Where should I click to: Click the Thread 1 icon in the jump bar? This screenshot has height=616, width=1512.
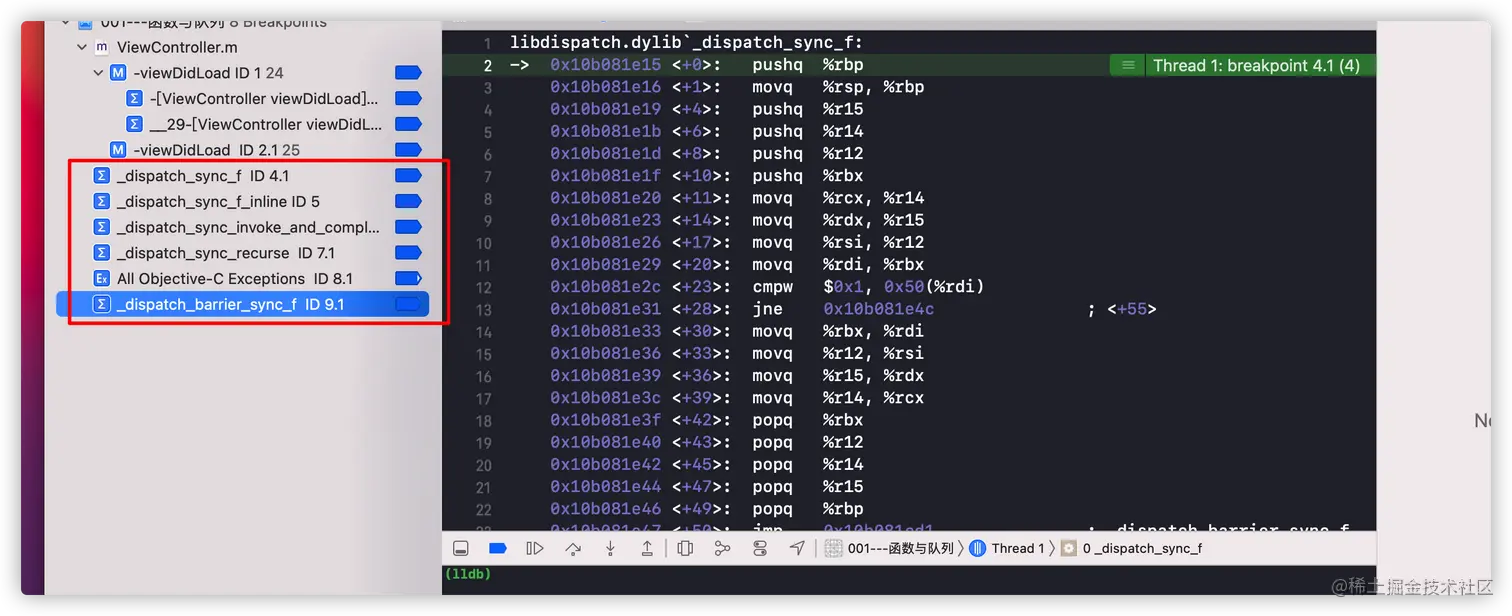click(978, 548)
